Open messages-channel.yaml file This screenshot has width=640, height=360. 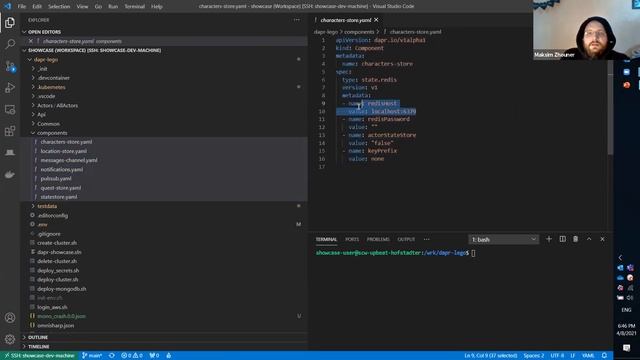coord(69,160)
